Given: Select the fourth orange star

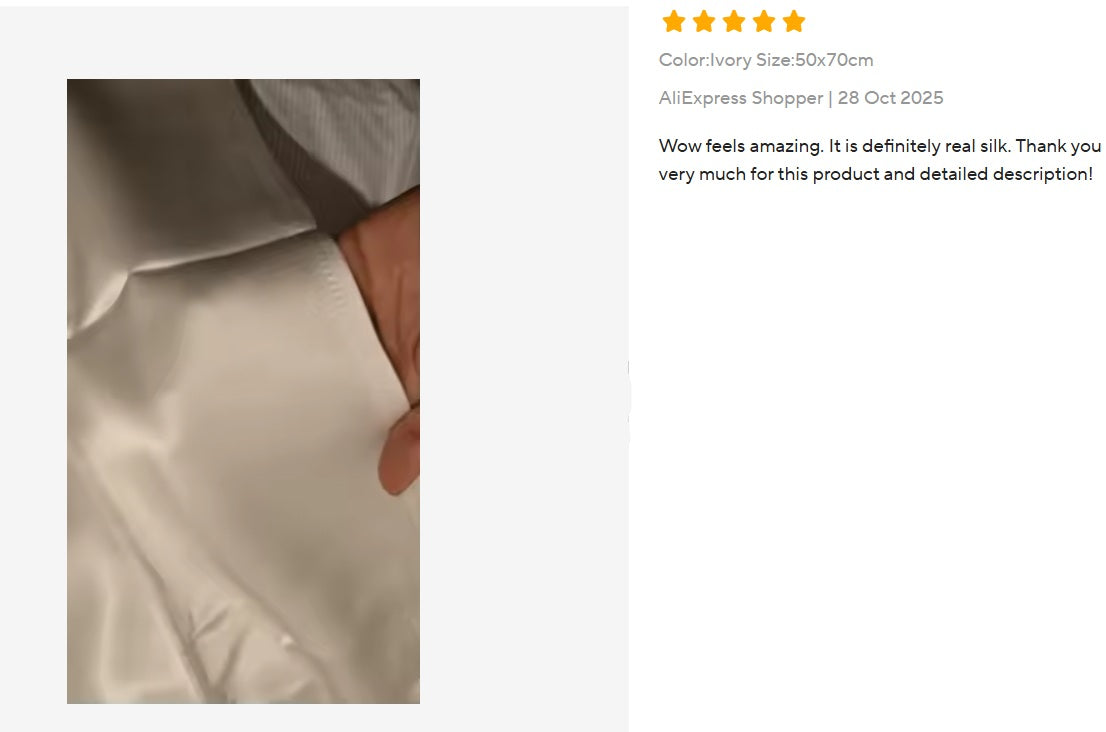Looking at the screenshot, I should pos(764,21).
